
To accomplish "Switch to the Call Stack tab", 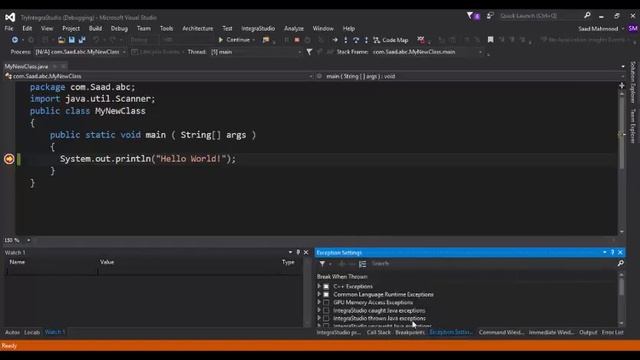I will pos(378,332).
